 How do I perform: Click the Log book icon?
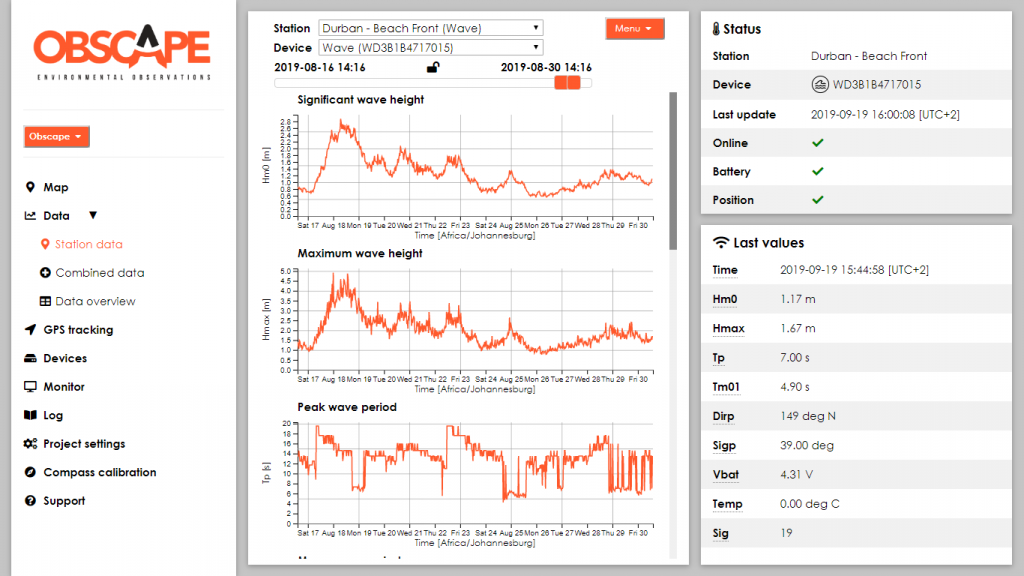click(x=30, y=416)
